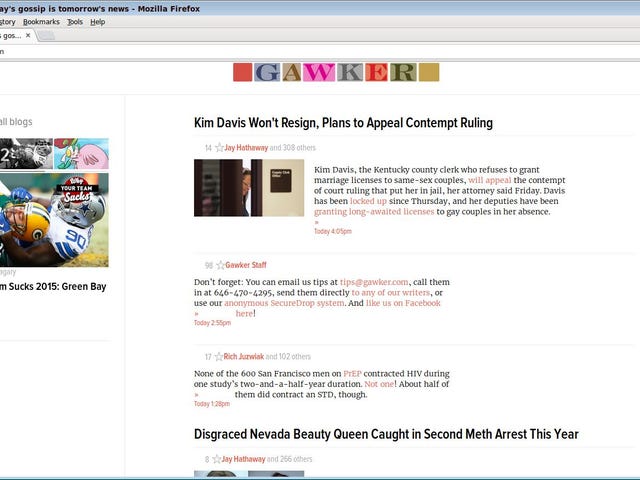
Task: Click the » arrow on tips post
Action: coord(196,314)
